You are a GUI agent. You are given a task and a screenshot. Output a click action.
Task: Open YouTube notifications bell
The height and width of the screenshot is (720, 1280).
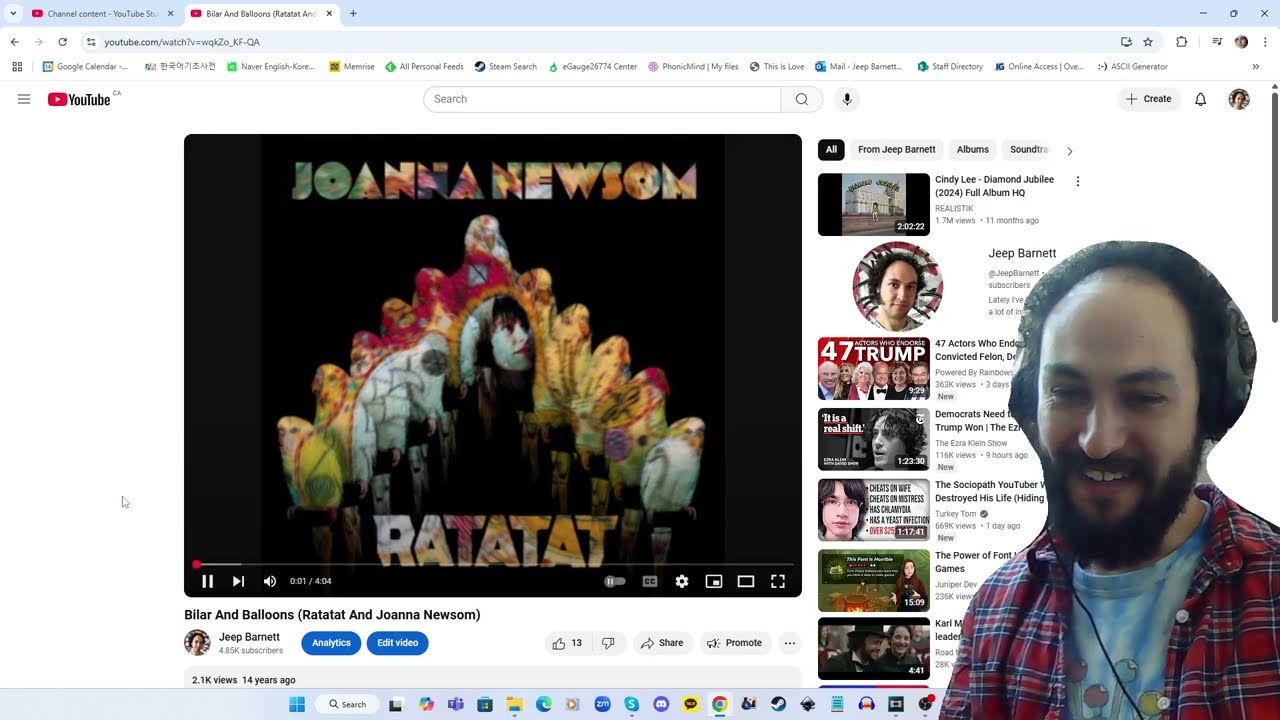[x=1200, y=99]
